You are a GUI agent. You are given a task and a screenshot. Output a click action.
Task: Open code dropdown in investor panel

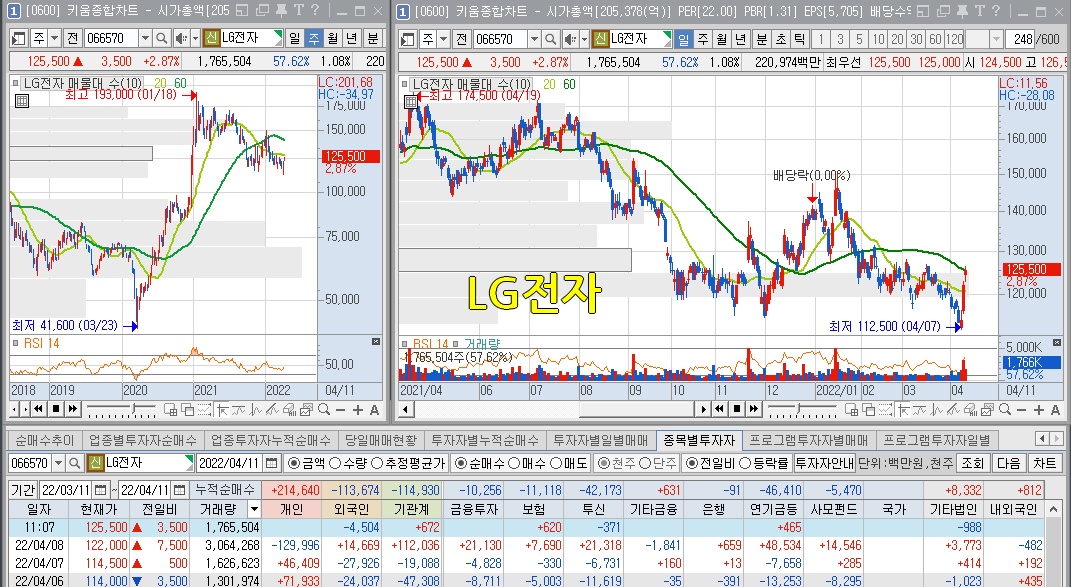tap(58, 463)
